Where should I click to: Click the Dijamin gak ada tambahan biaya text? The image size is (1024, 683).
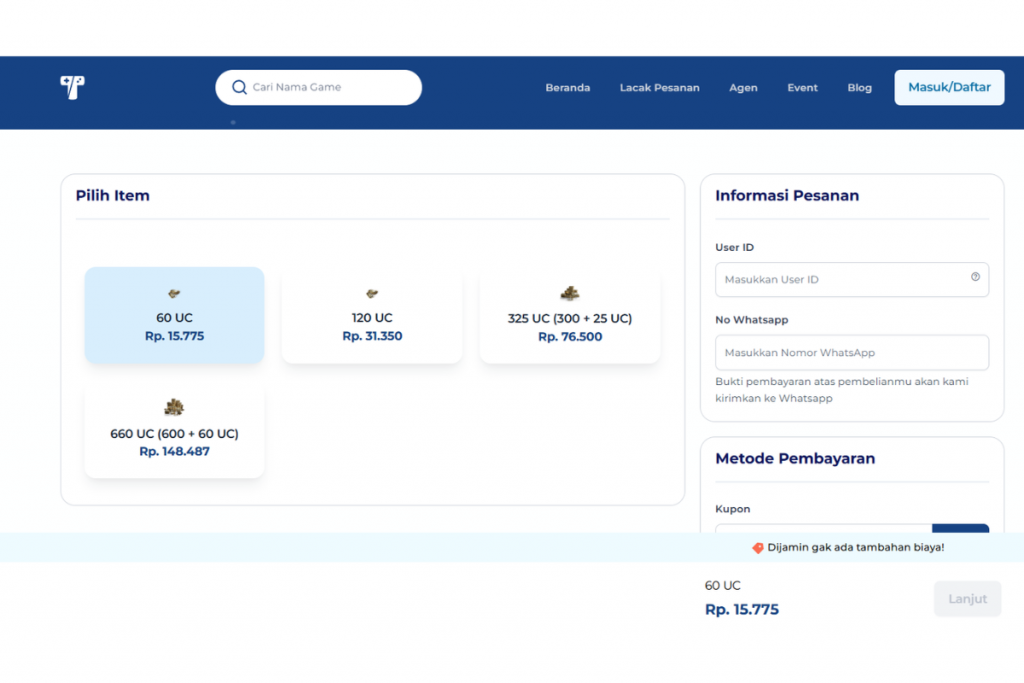856,547
